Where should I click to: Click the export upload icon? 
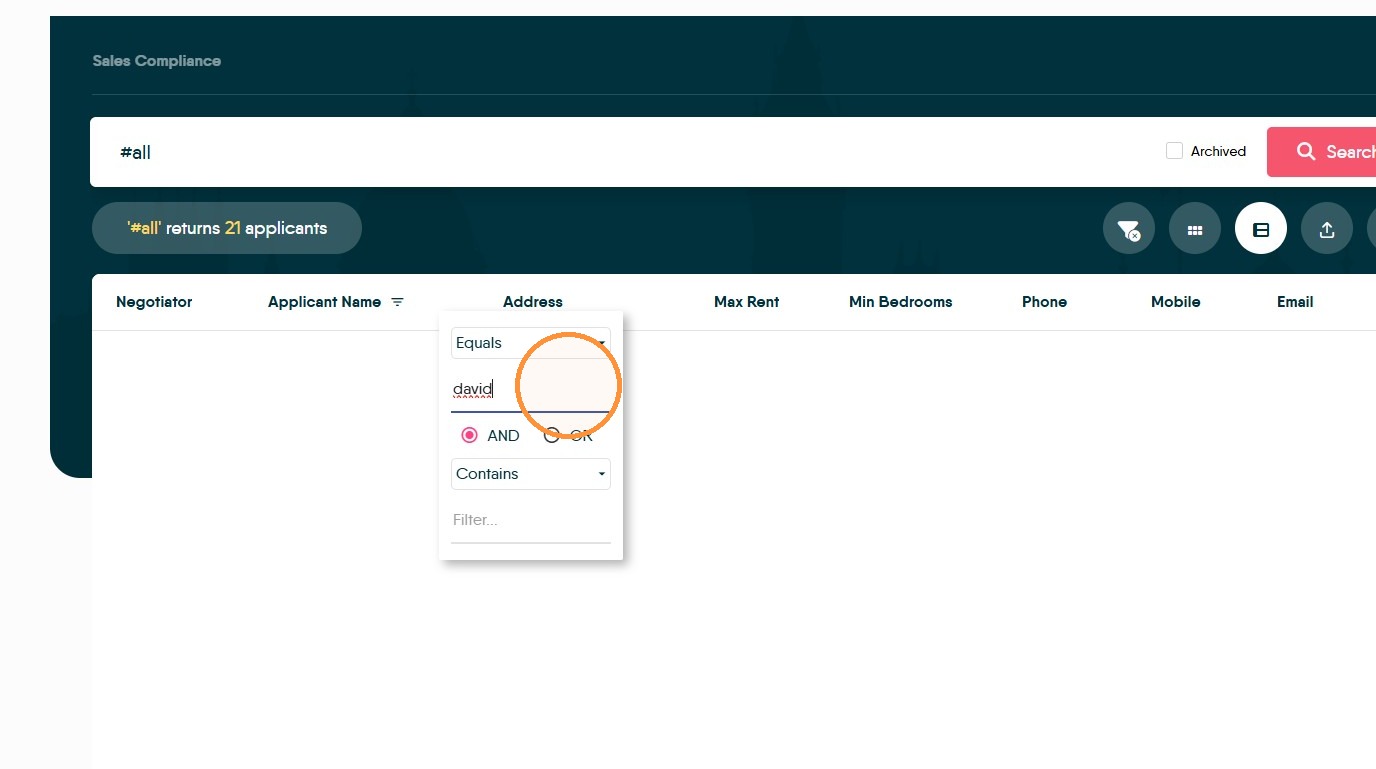[x=1327, y=229]
